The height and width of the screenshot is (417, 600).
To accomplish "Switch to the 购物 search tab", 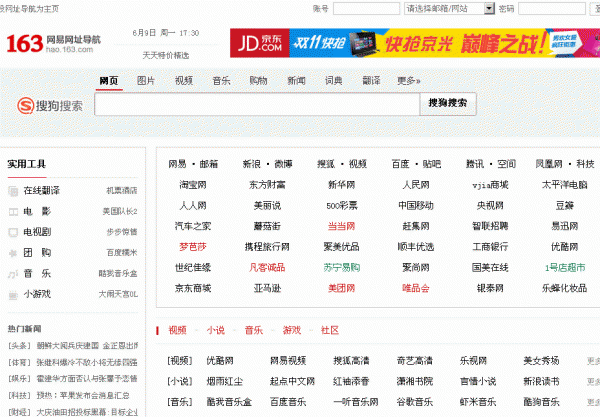I will pos(259,81).
